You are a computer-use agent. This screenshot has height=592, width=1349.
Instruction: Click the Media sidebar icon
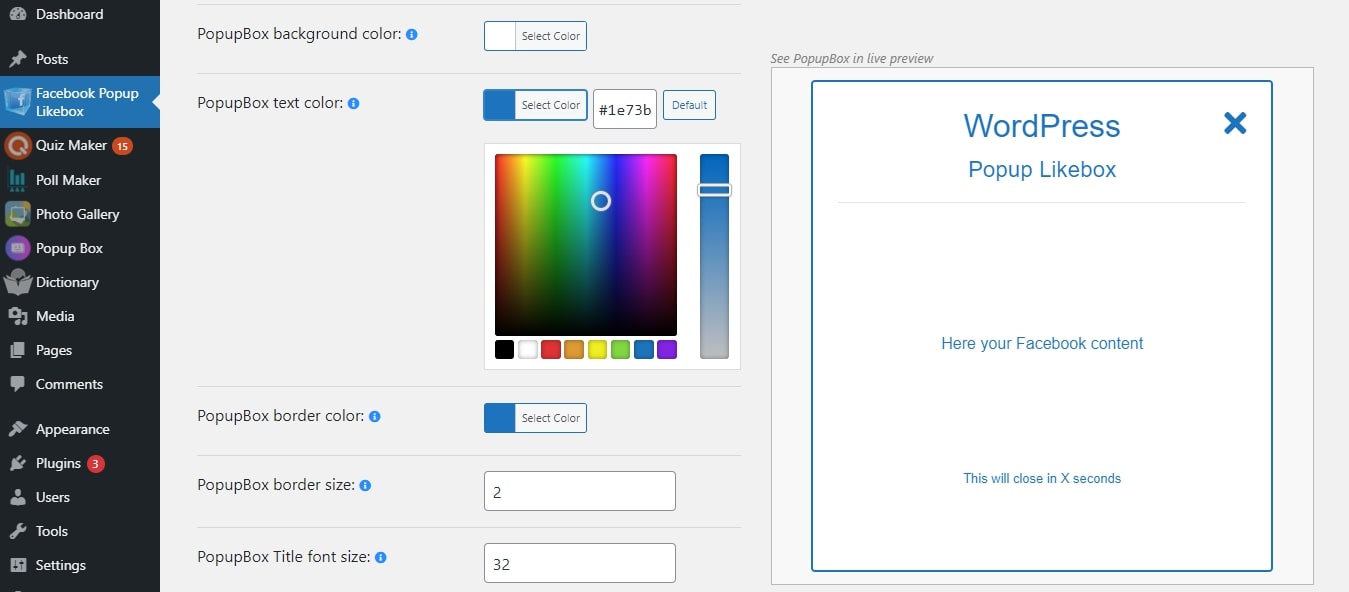[18, 316]
